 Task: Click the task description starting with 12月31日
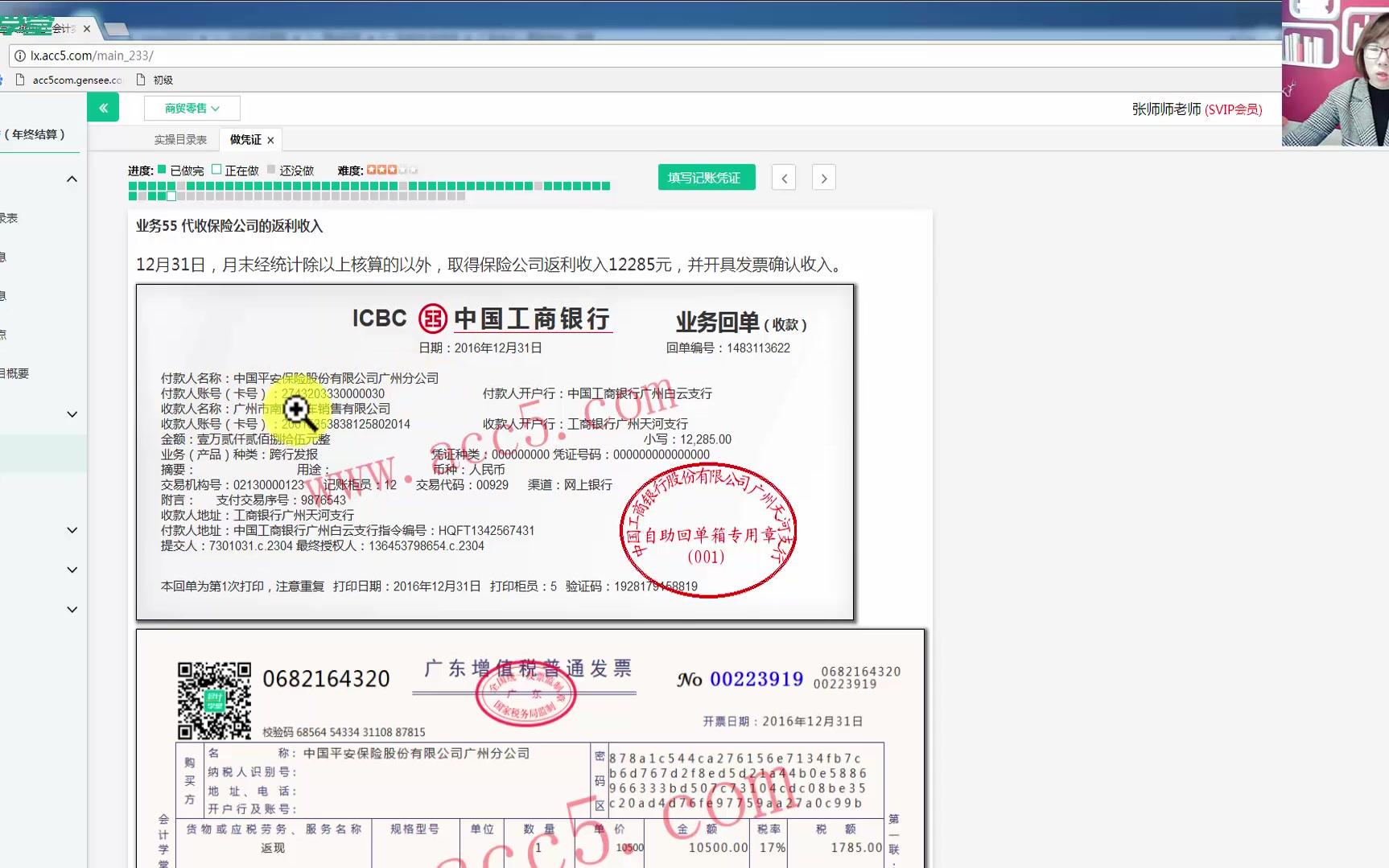point(489,265)
